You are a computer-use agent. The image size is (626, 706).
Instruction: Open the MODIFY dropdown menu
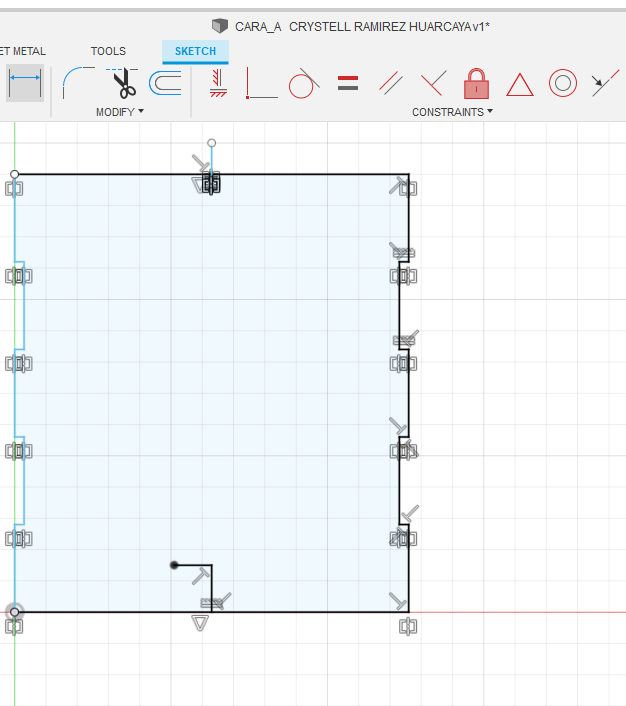click(120, 112)
